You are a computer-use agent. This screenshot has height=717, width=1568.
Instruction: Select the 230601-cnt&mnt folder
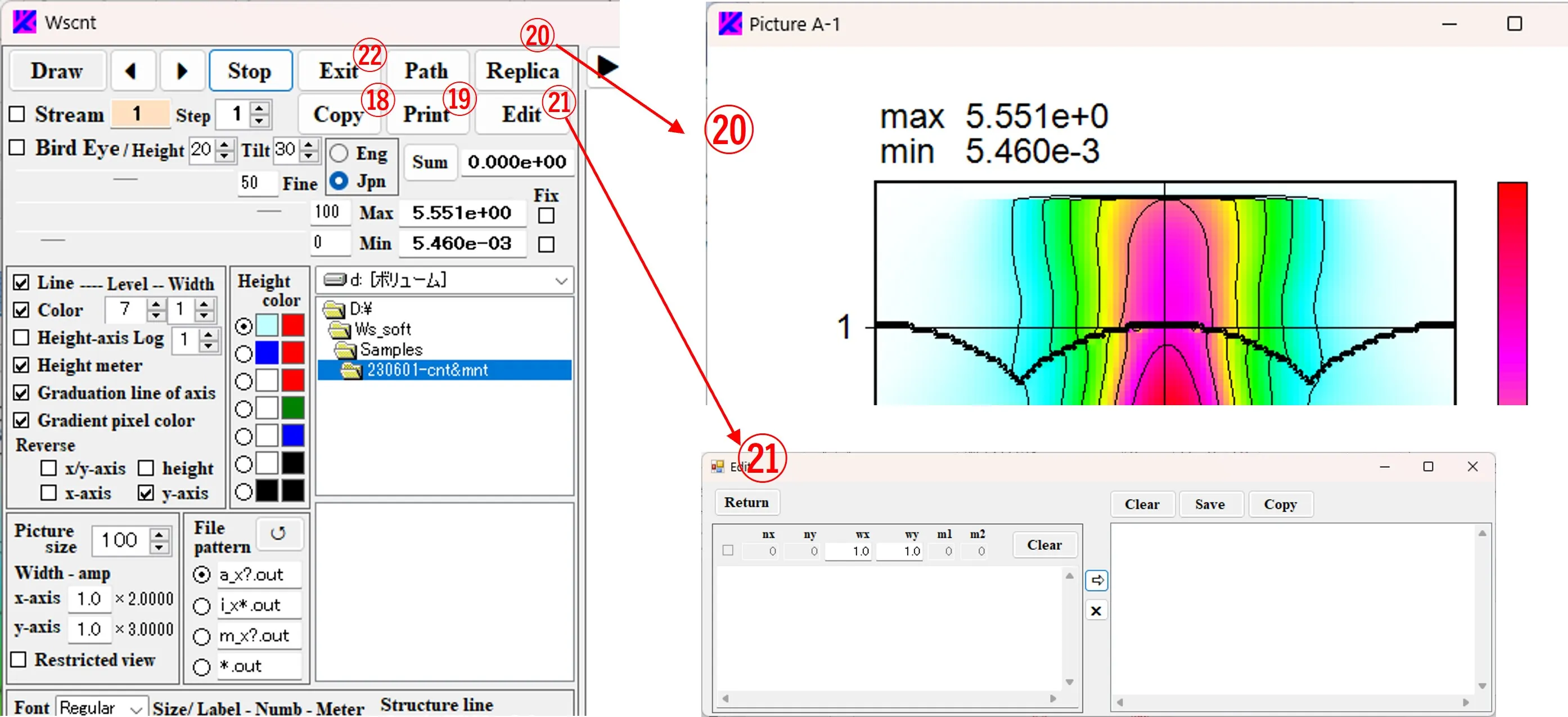(x=445, y=370)
